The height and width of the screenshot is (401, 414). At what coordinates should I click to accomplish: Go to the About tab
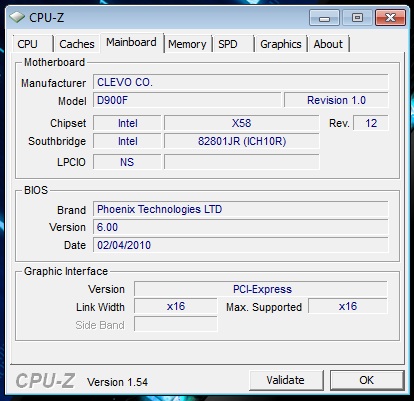[x=328, y=44]
